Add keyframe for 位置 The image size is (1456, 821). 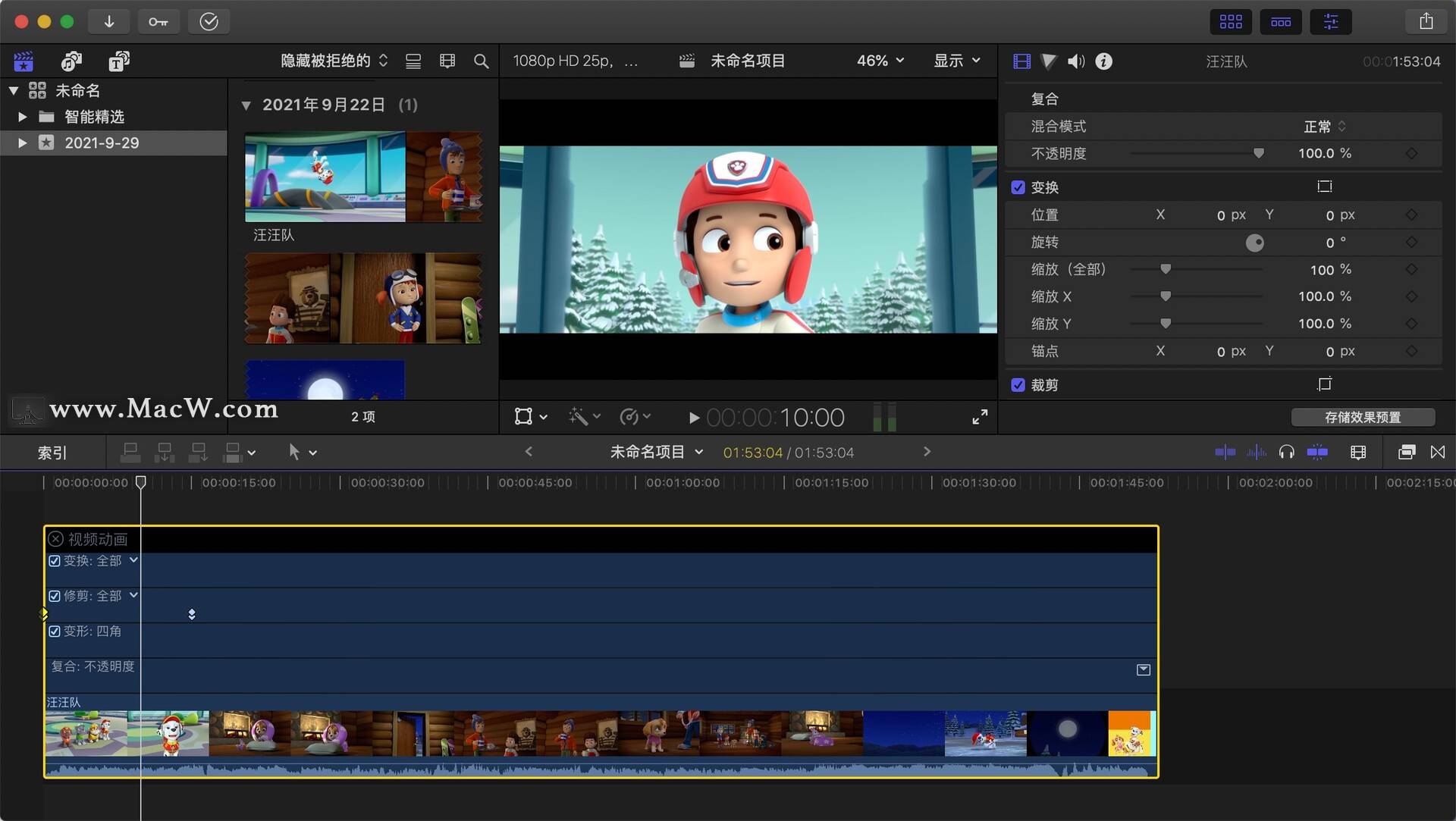(x=1411, y=215)
